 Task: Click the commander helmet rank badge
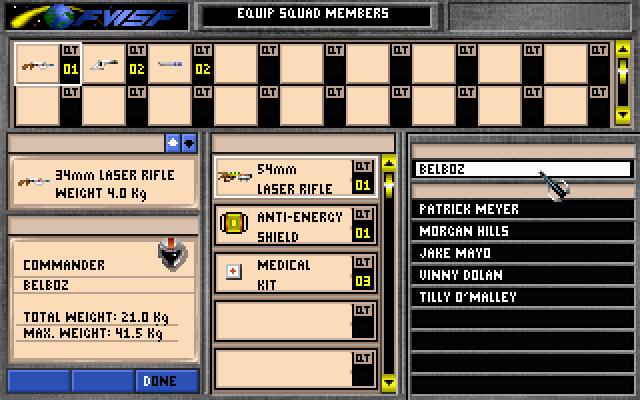173,255
